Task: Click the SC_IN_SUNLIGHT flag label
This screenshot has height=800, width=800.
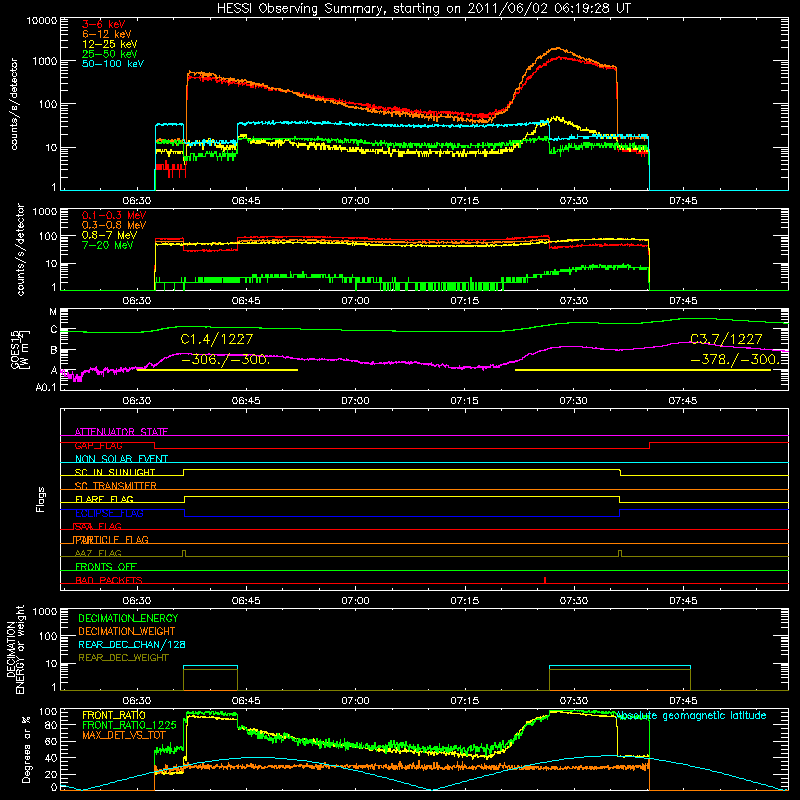Action: tap(115, 472)
